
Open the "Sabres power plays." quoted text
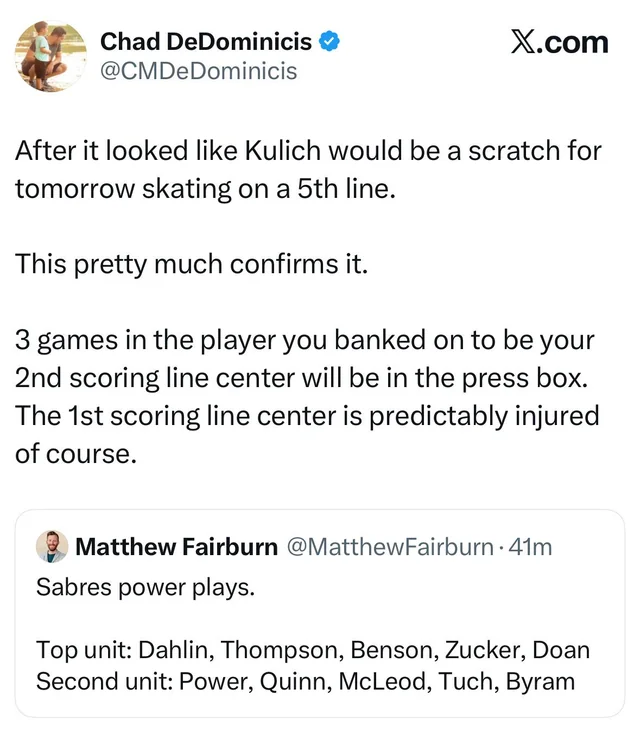pos(145,587)
